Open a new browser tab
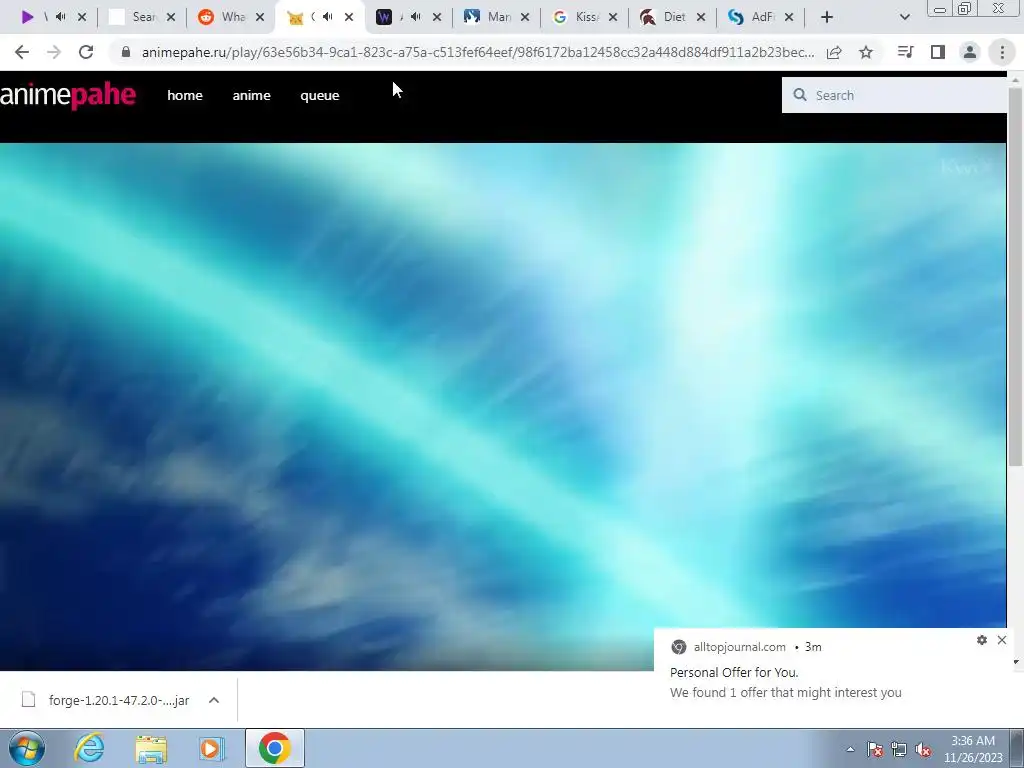The height and width of the screenshot is (768, 1024). tap(827, 17)
